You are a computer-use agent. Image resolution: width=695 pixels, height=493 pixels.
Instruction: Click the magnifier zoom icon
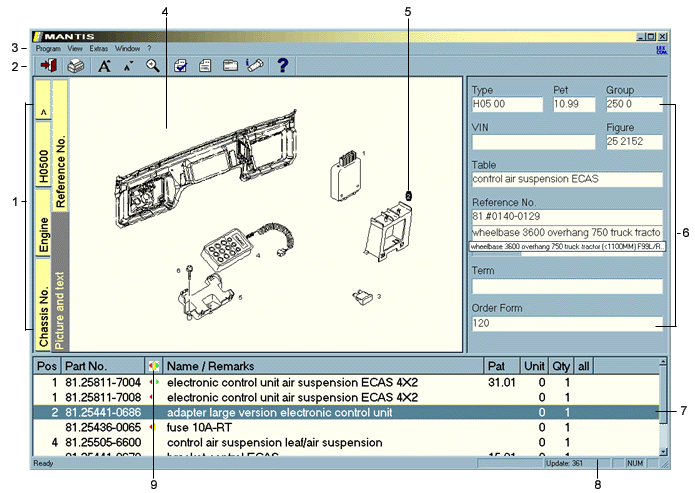click(x=153, y=66)
